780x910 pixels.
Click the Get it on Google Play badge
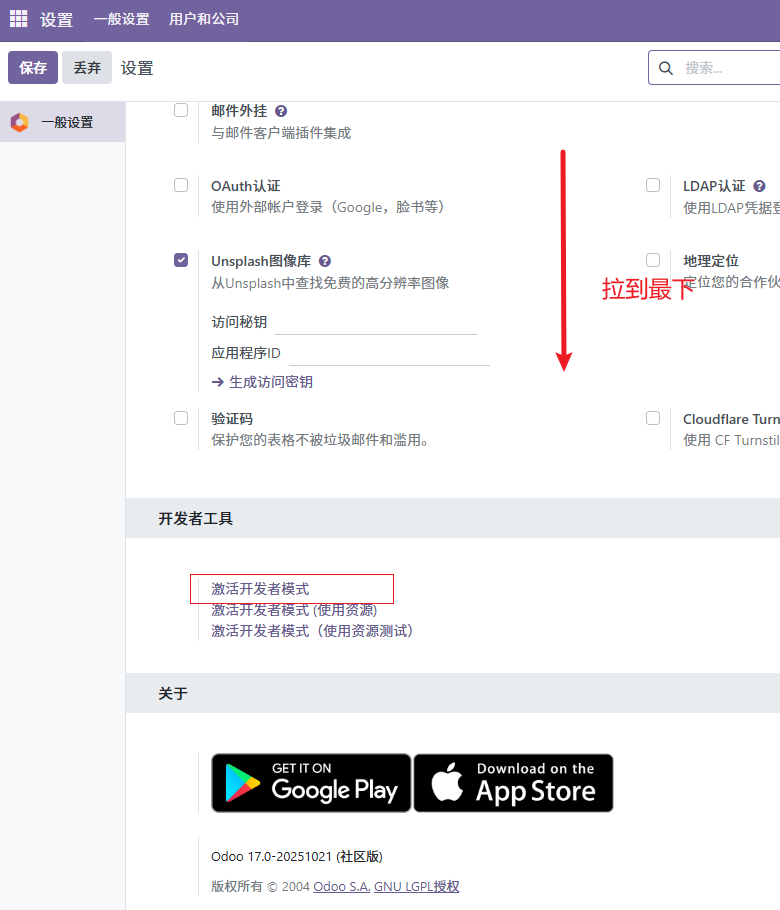(311, 783)
